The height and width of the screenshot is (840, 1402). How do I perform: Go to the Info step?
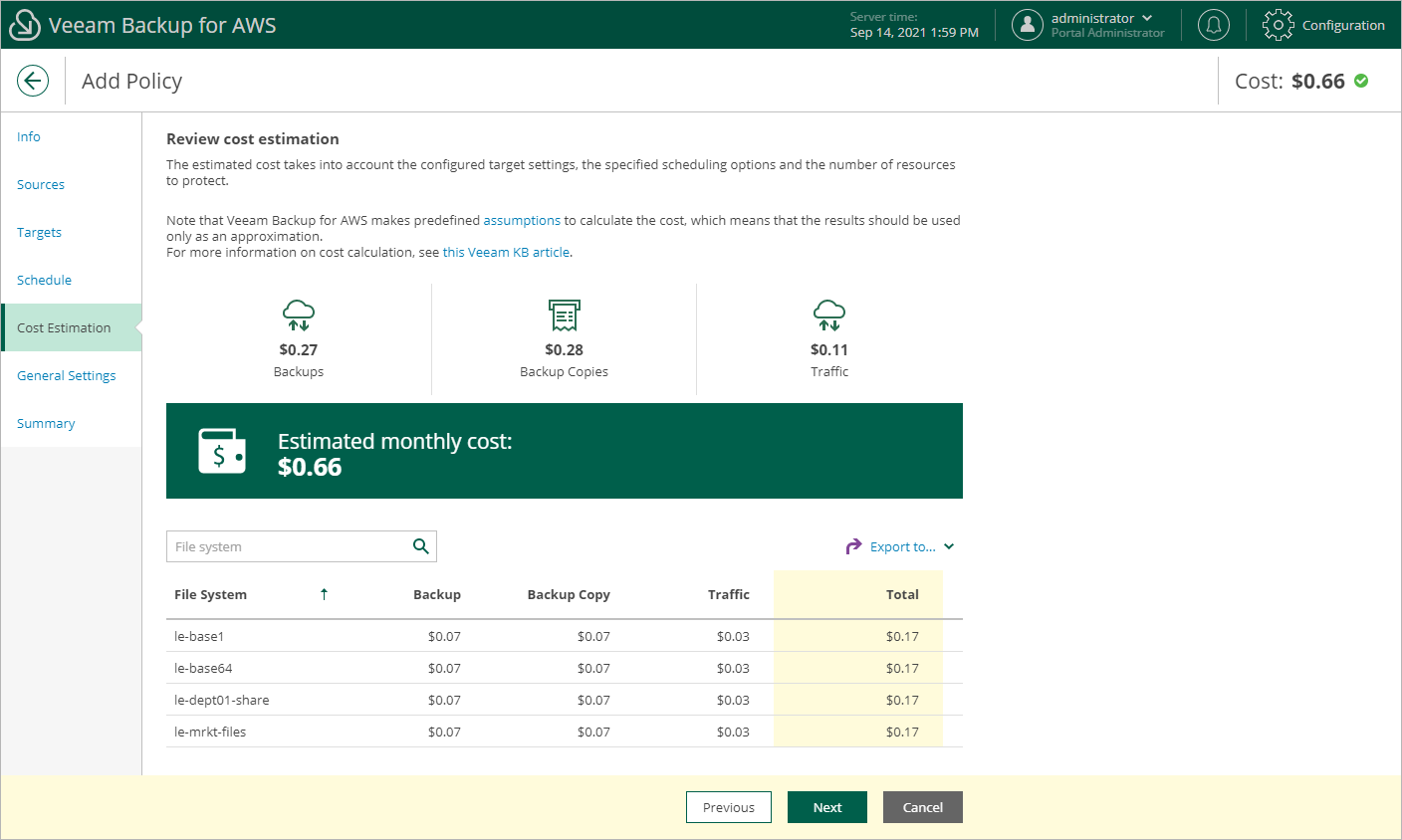(29, 136)
